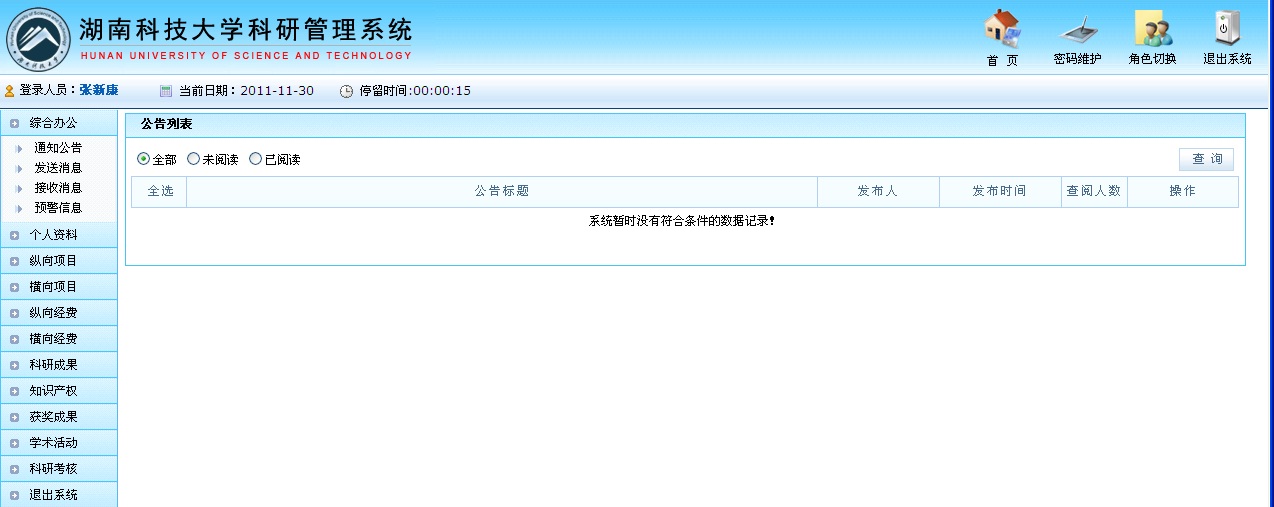
Task: Click the username link 张新康
Action: tap(99, 91)
